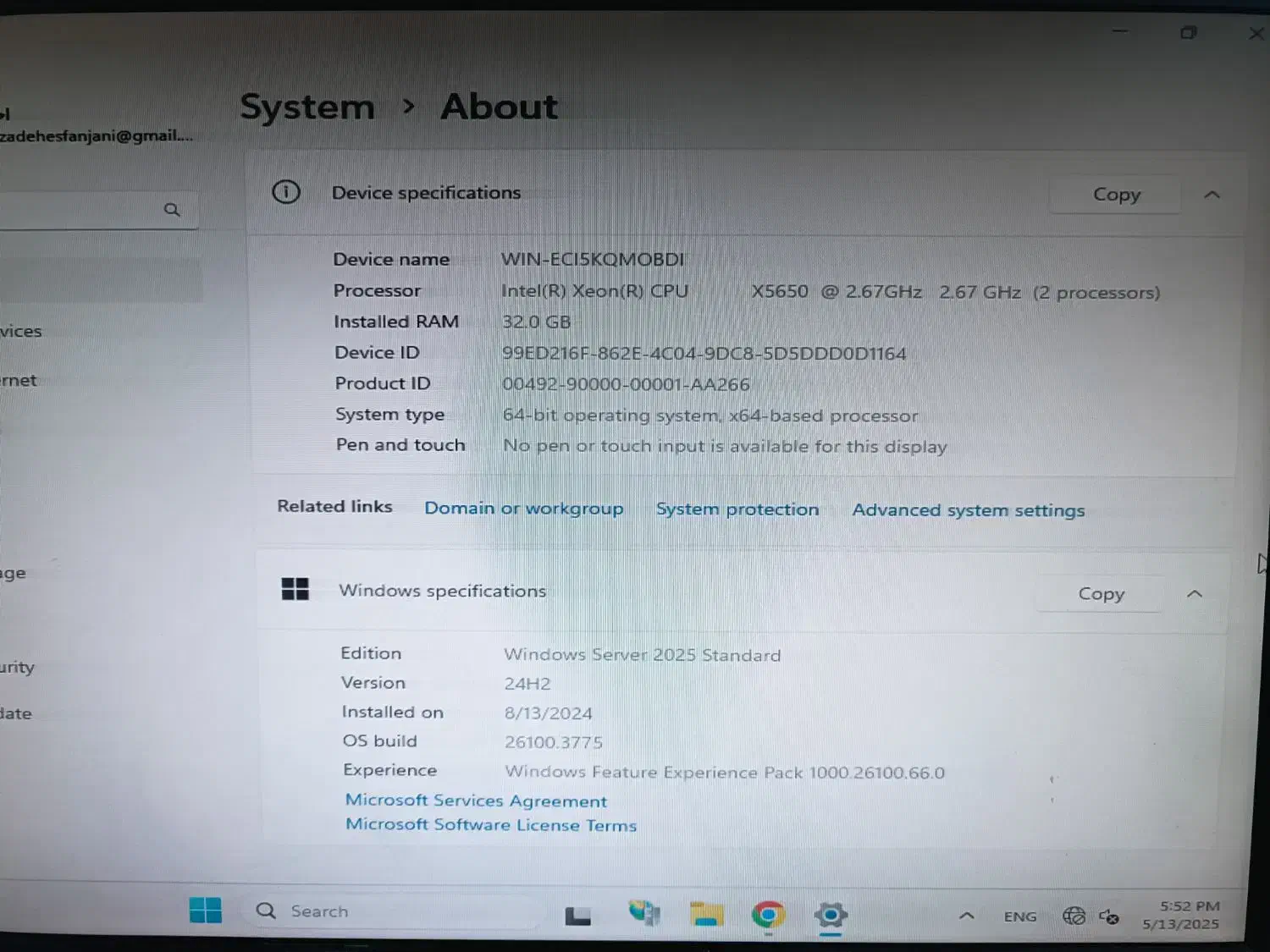The width and height of the screenshot is (1270, 952).
Task: Click the Windows logo beside Windows specifications
Action: [x=295, y=589]
